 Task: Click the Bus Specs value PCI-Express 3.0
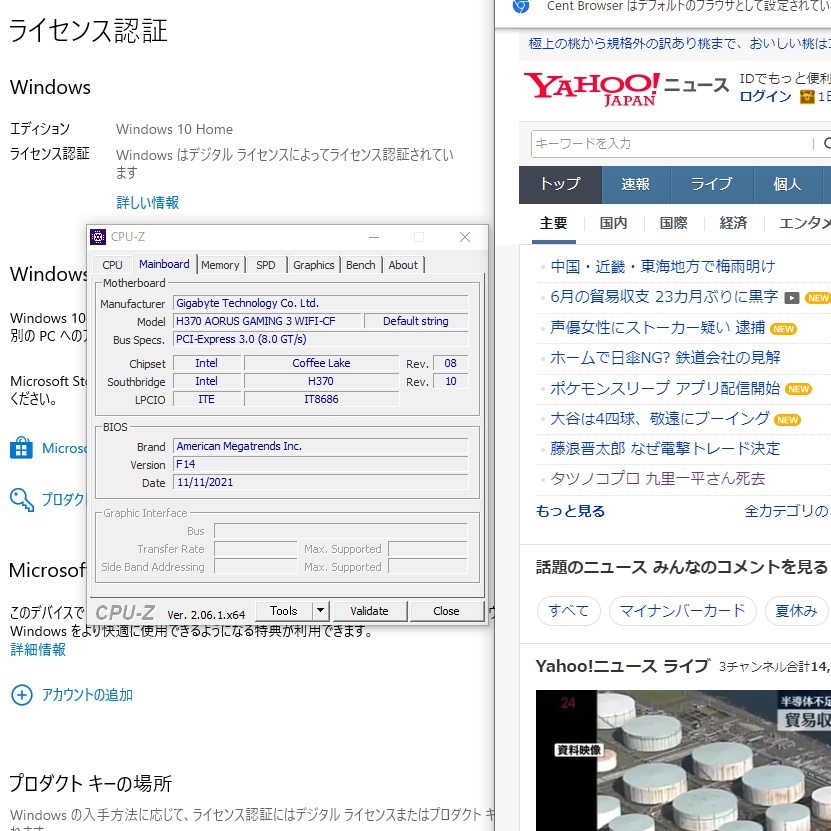pyautogui.click(x=321, y=339)
